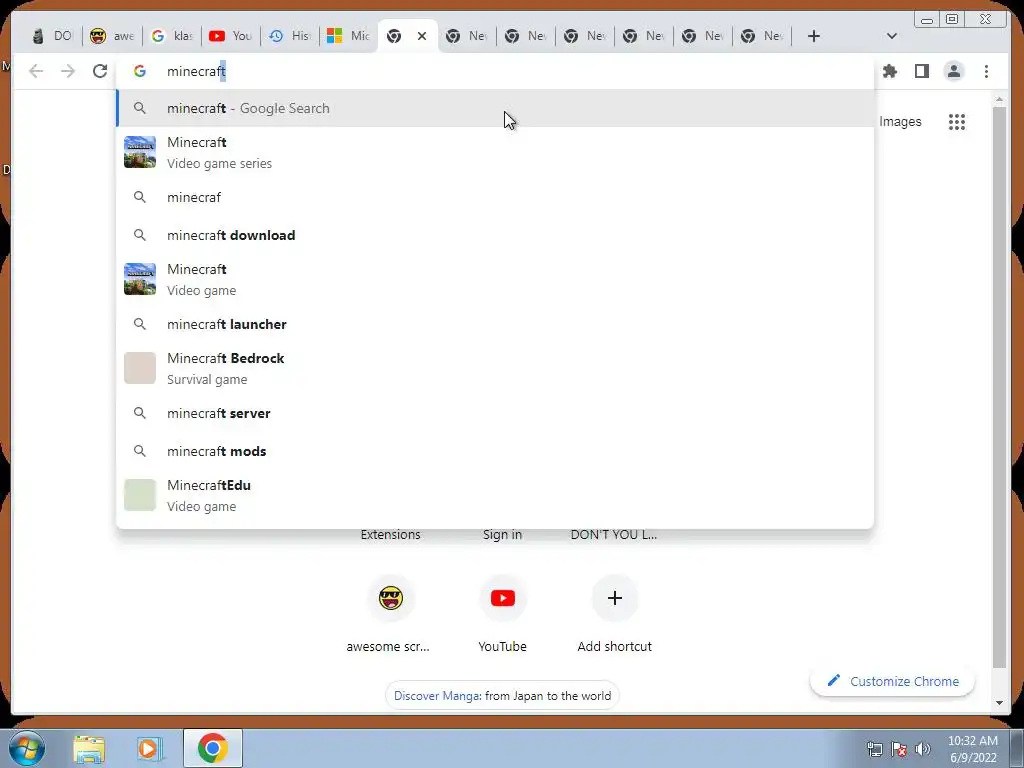
Task: Click the MinecraftEdu placeholder thumbnail
Action: 140,495
